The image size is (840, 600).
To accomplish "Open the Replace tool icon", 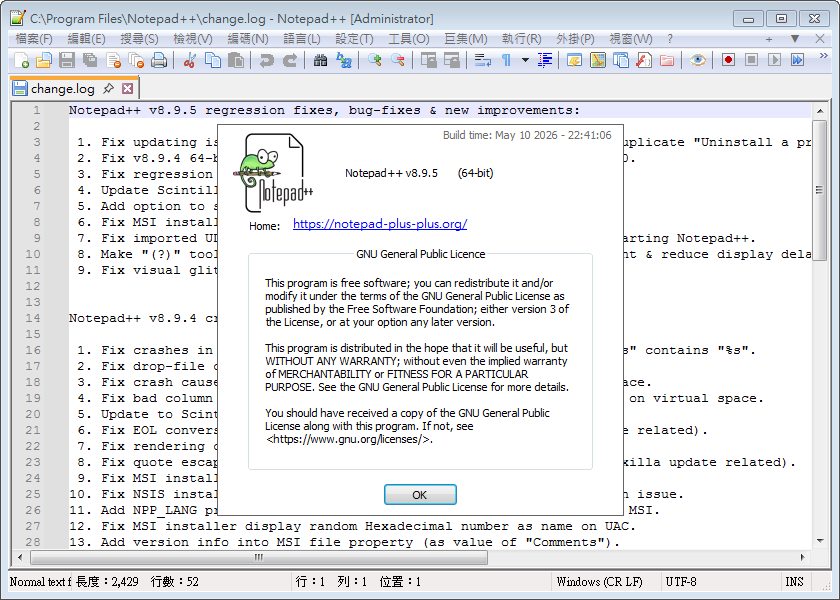I will click(343, 60).
